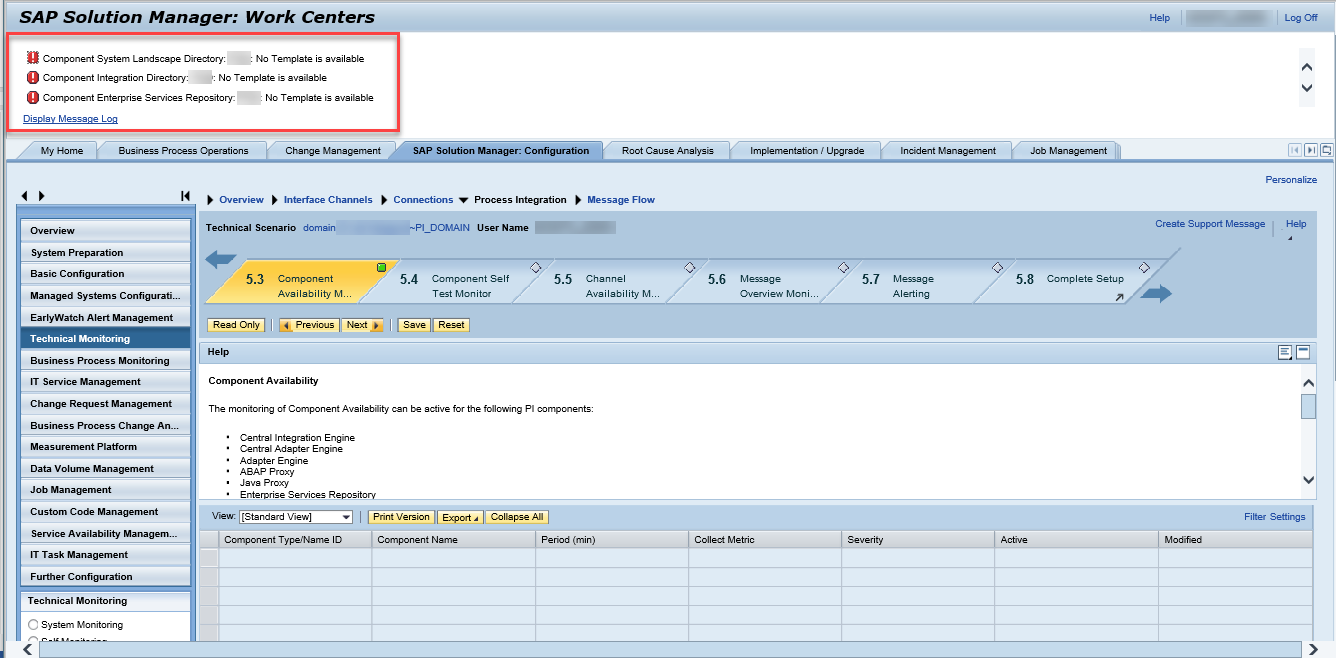Switch to the Implementation / Upgrade tab
Viewport: 1336px width, 658px height.
pyautogui.click(x=807, y=151)
